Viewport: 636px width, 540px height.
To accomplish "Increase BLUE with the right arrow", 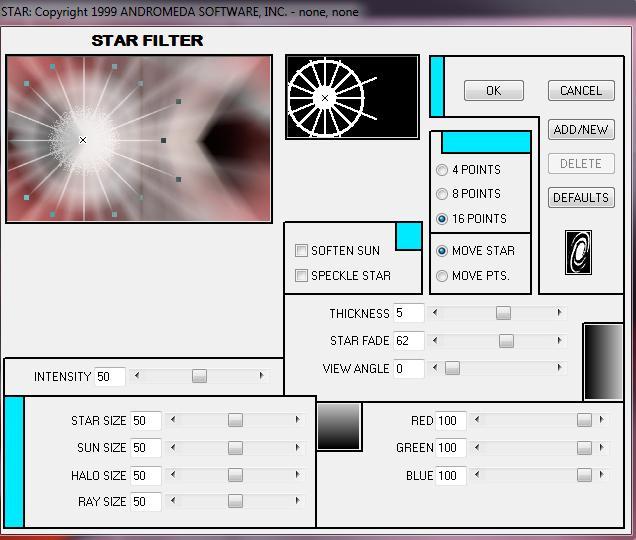I will coord(602,474).
